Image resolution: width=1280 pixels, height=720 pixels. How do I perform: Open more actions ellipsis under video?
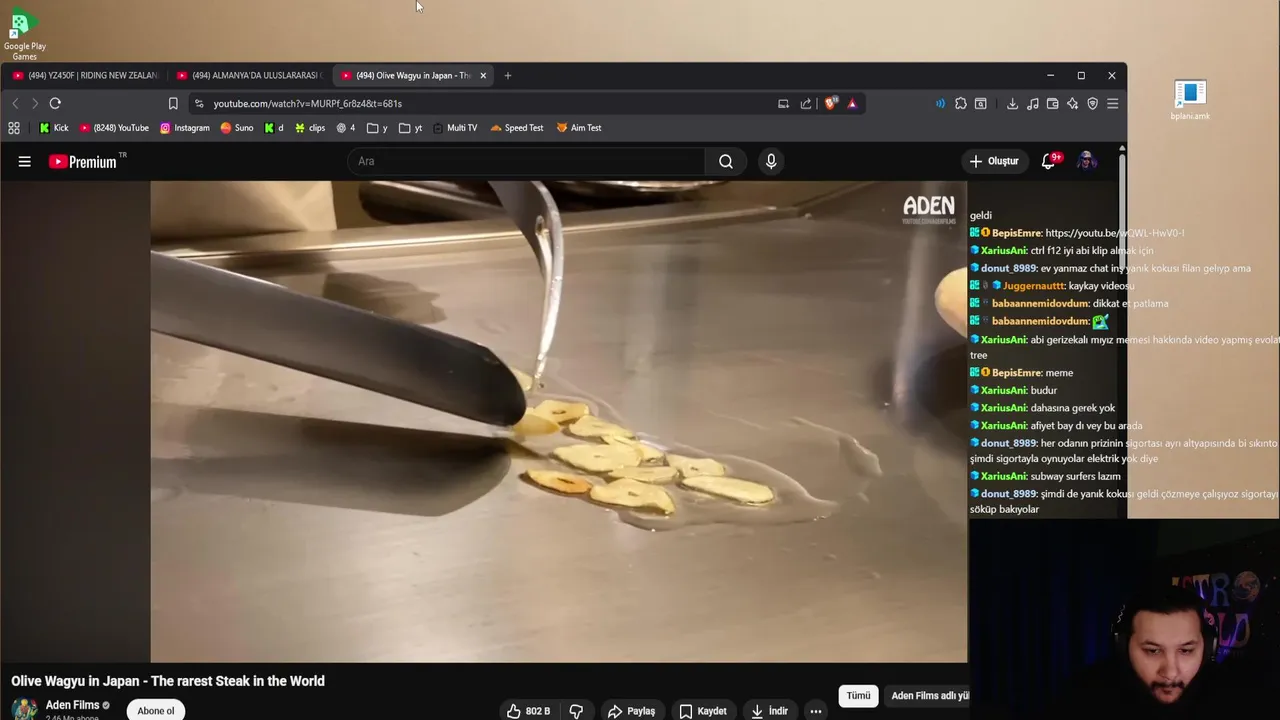tap(816, 711)
